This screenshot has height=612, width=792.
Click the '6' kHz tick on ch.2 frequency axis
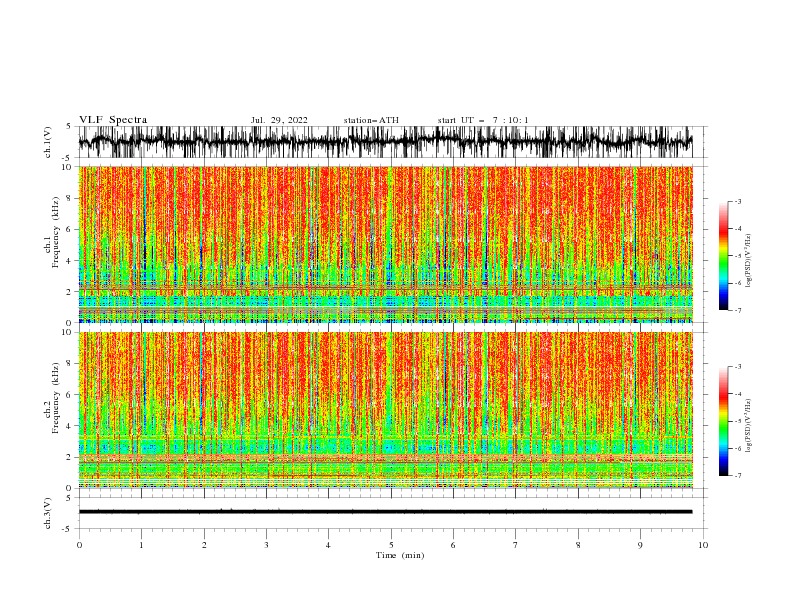click(x=69, y=395)
